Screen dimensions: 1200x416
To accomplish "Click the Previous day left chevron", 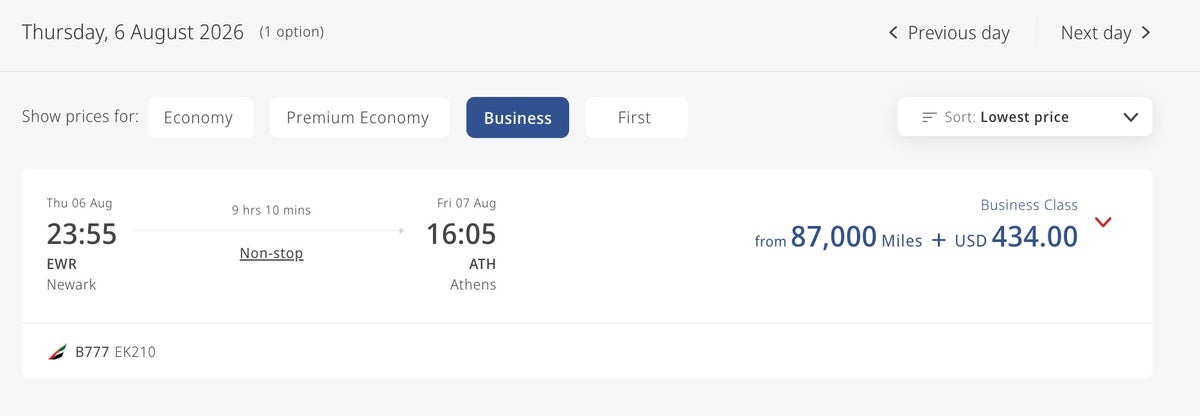I will [893, 33].
